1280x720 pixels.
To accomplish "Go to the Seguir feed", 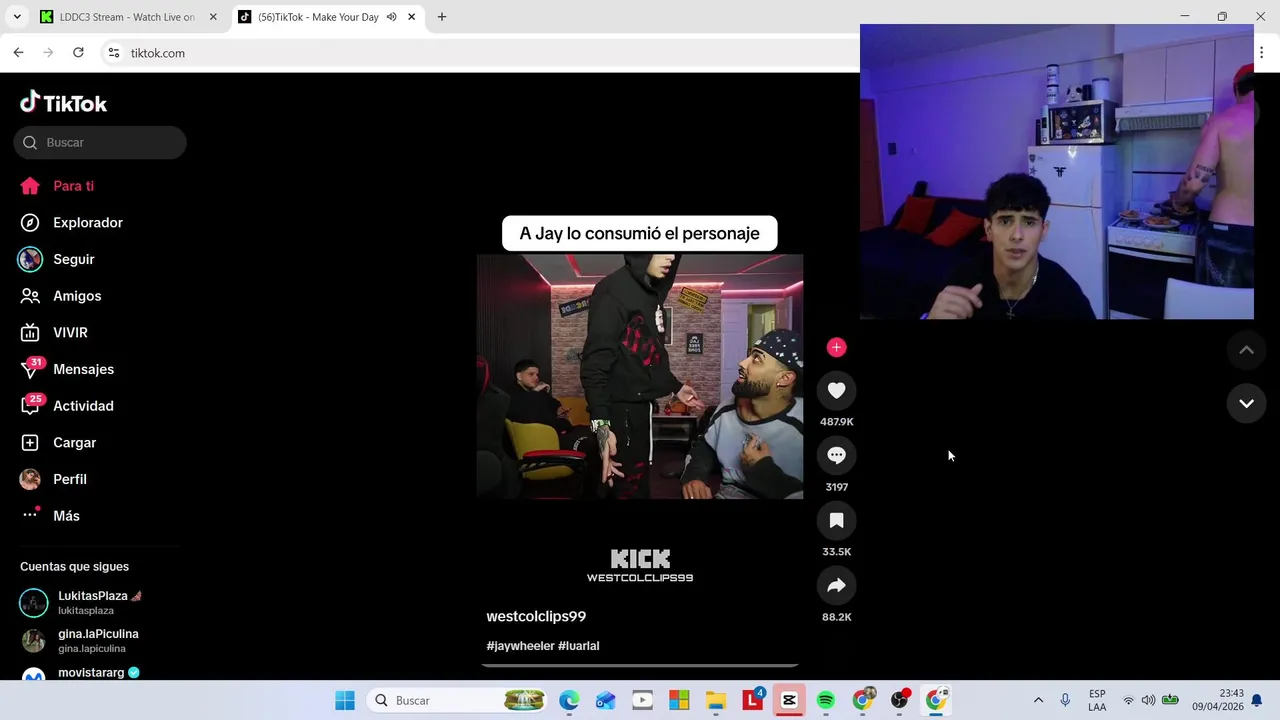I will click(57, 259).
